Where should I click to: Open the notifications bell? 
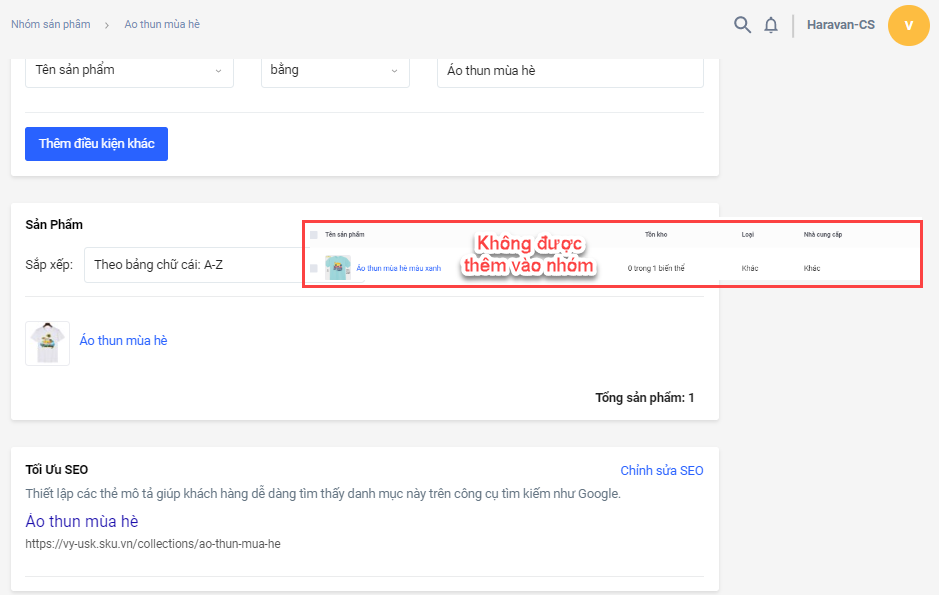click(x=771, y=25)
